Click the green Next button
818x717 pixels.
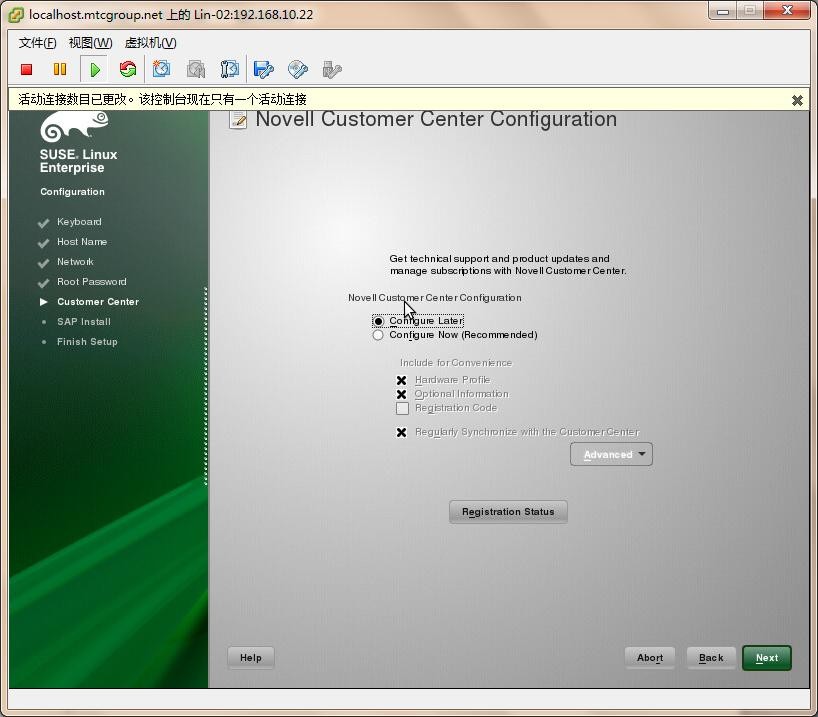767,658
